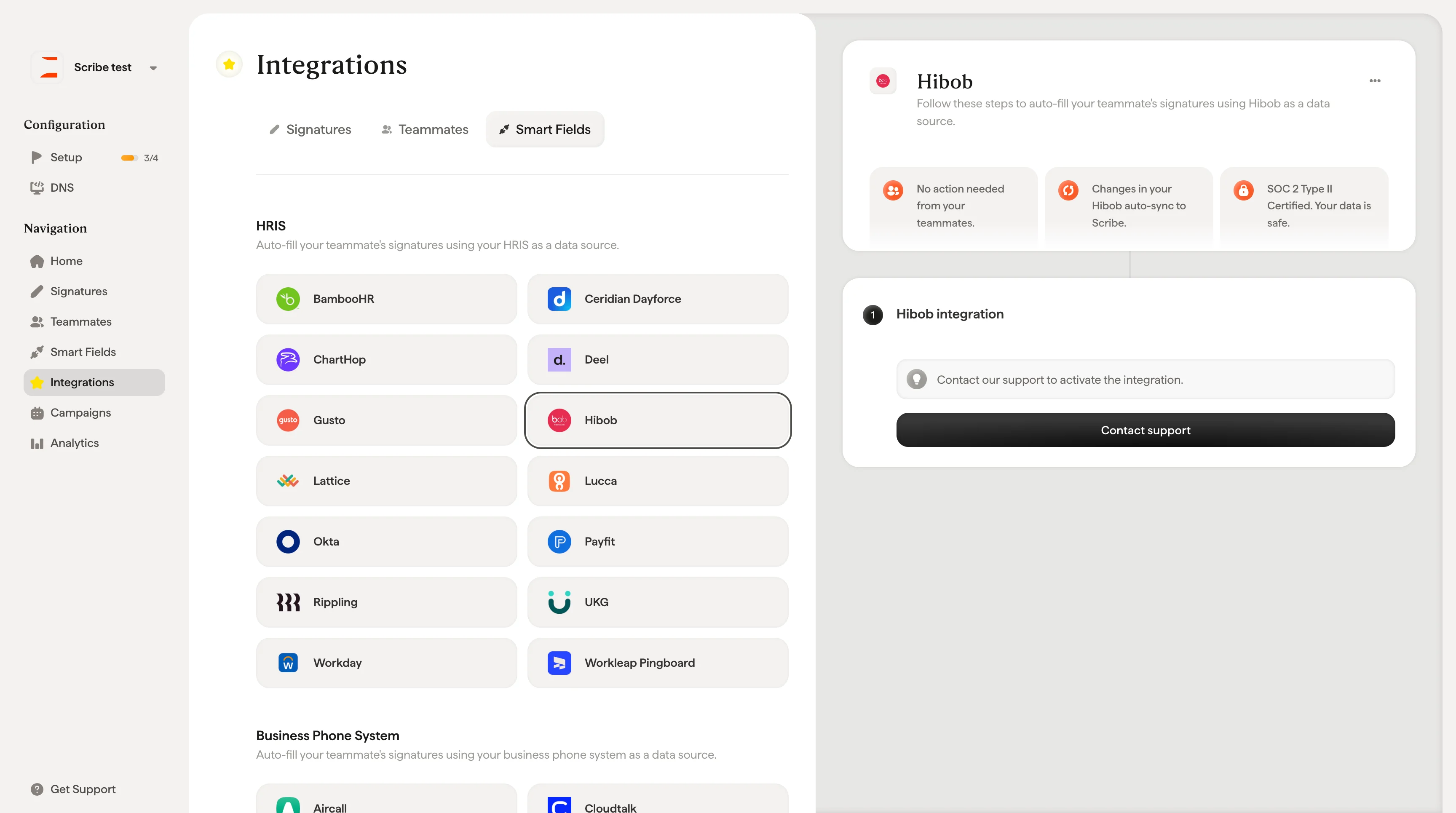
Task: Click the Setup flag icon
Action: coord(37,157)
